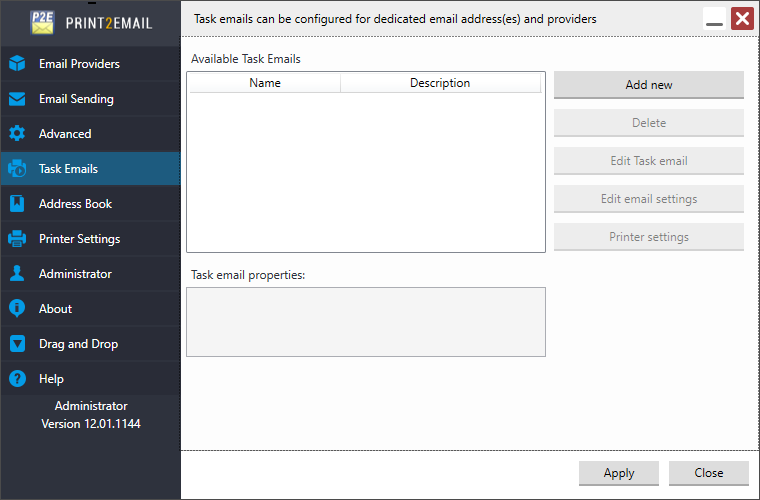Click the Description column header
This screenshot has height=500, width=760.
[440, 83]
